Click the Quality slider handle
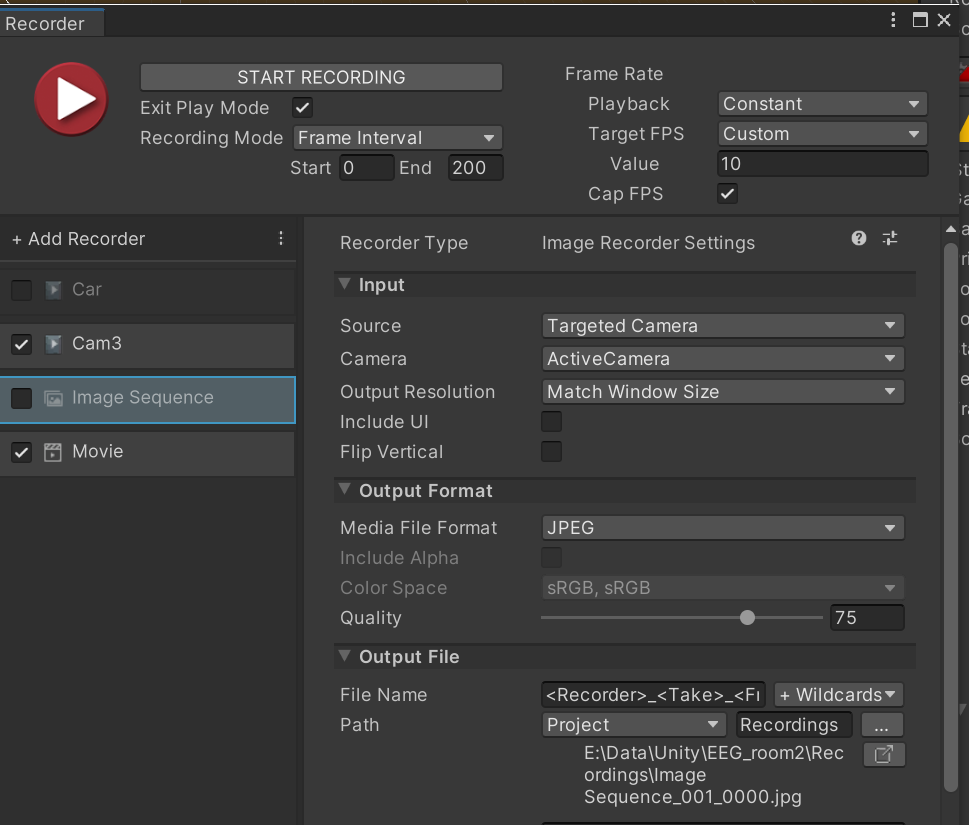 coord(747,617)
